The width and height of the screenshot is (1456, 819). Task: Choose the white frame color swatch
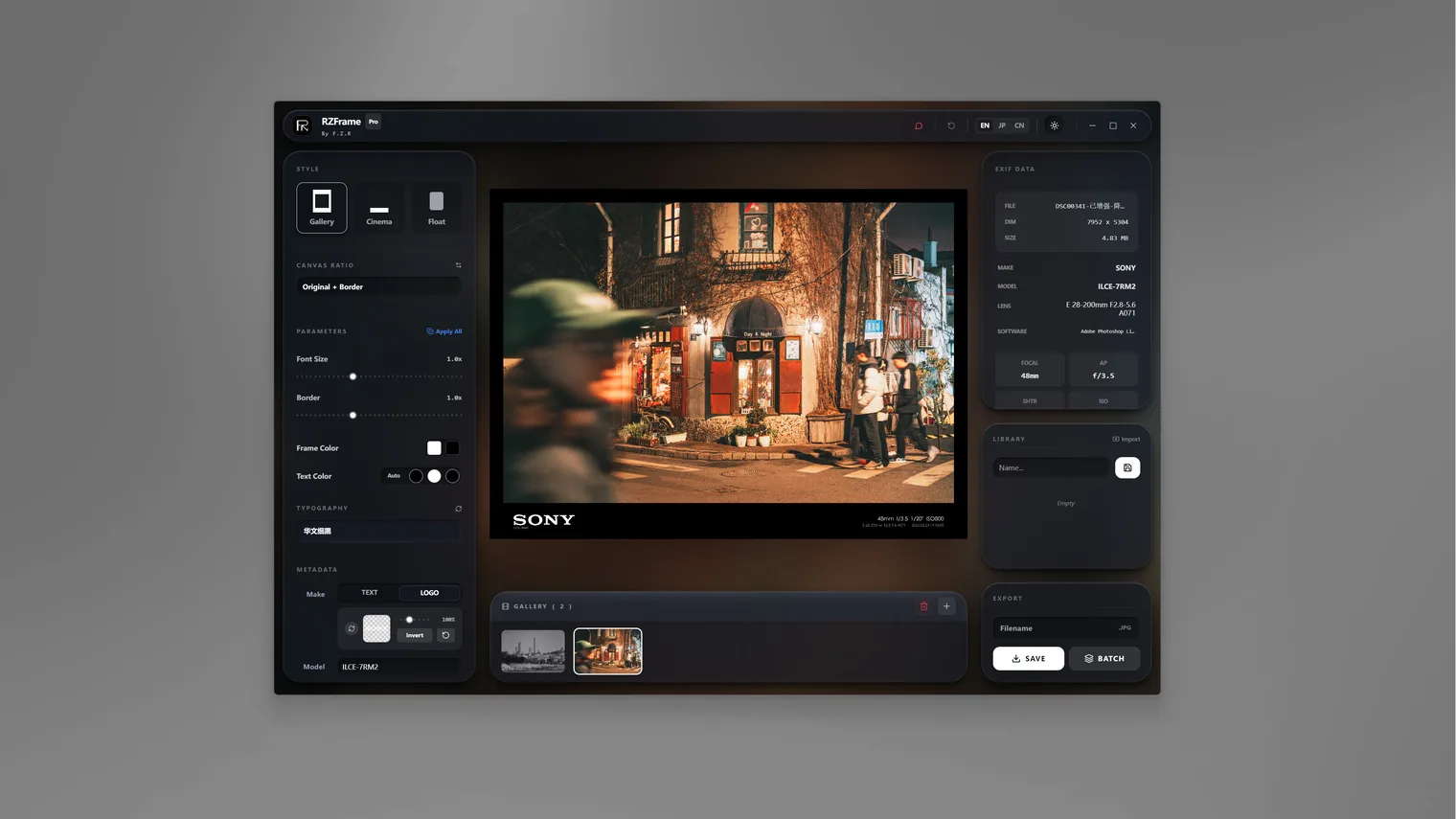434,447
